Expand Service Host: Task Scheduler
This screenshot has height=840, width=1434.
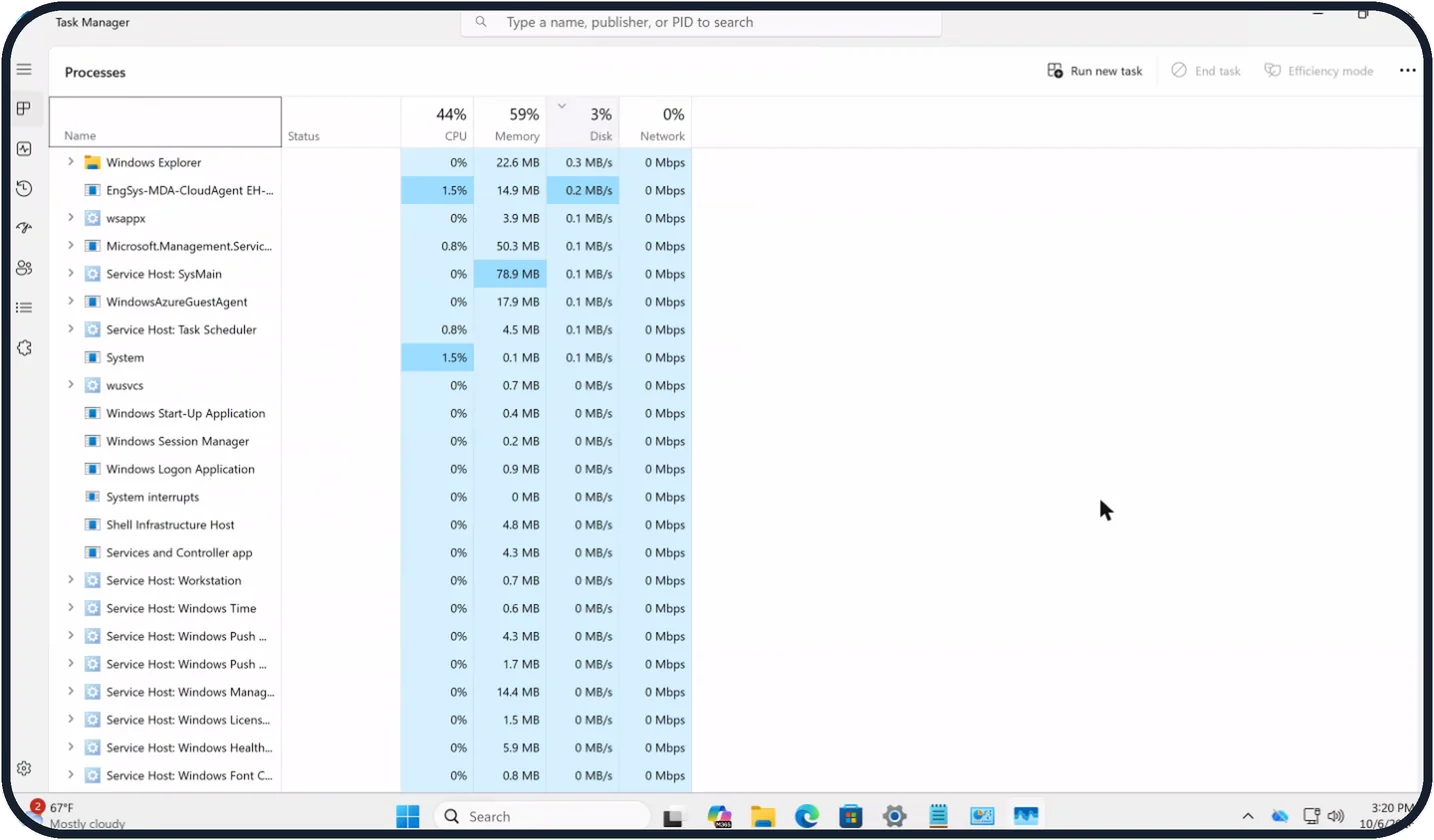[x=70, y=329]
